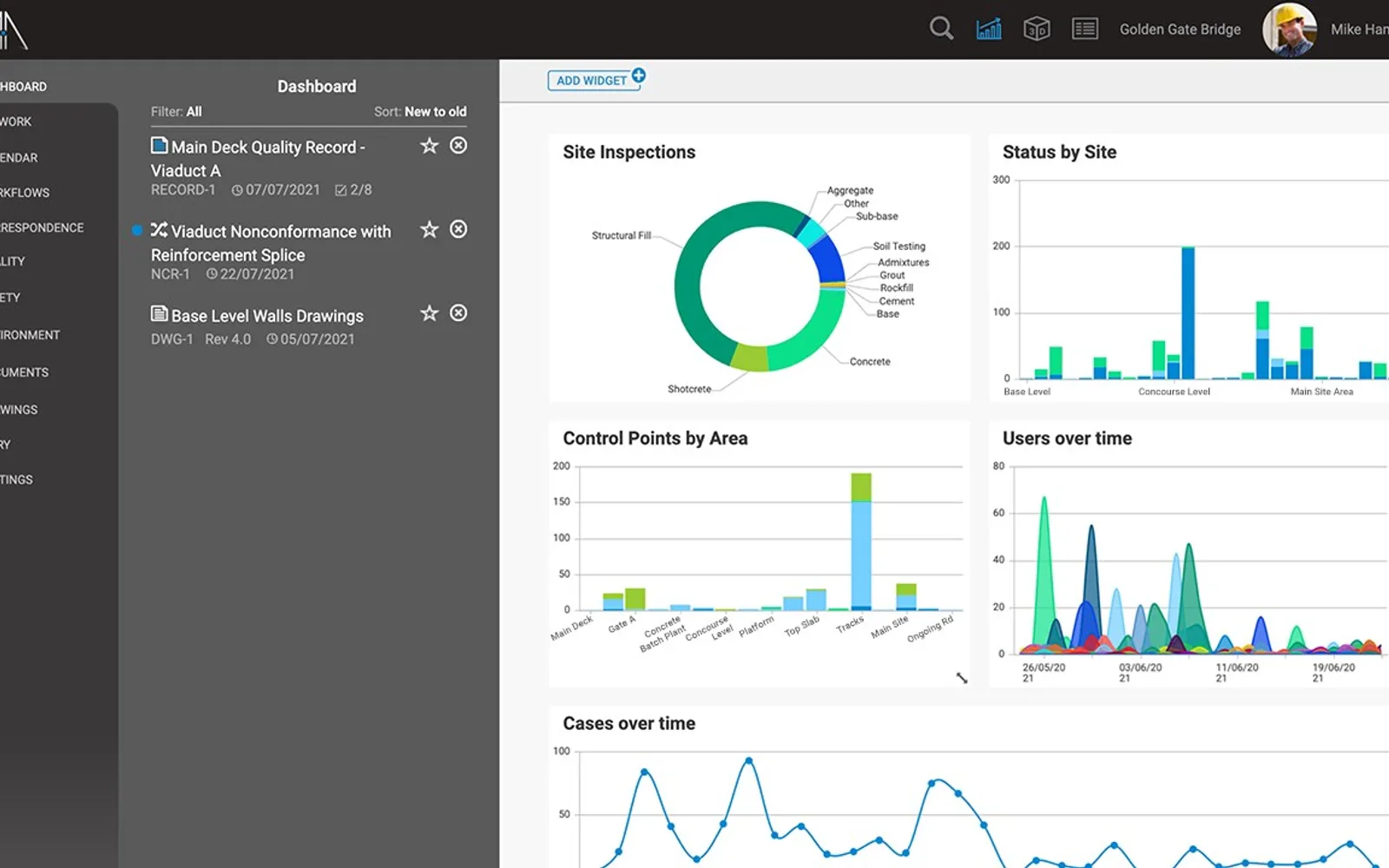Click the Tracks bar in Control Points chart
Screen dimensions: 1389x868
pyautogui.click(x=861, y=542)
